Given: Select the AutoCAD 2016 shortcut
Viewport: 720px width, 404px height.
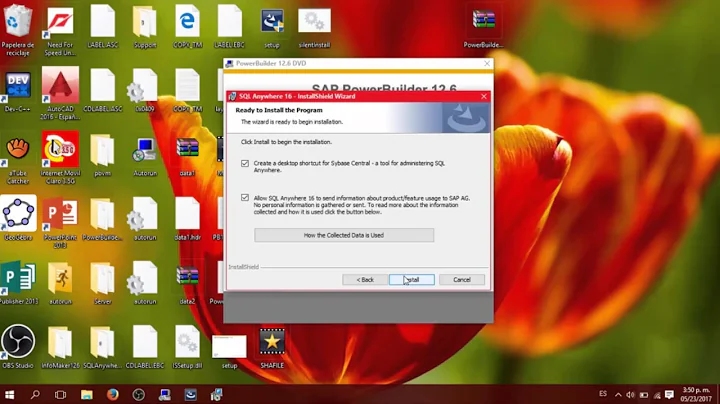Looking at the screenshot, I should click(x=60, y=94).
